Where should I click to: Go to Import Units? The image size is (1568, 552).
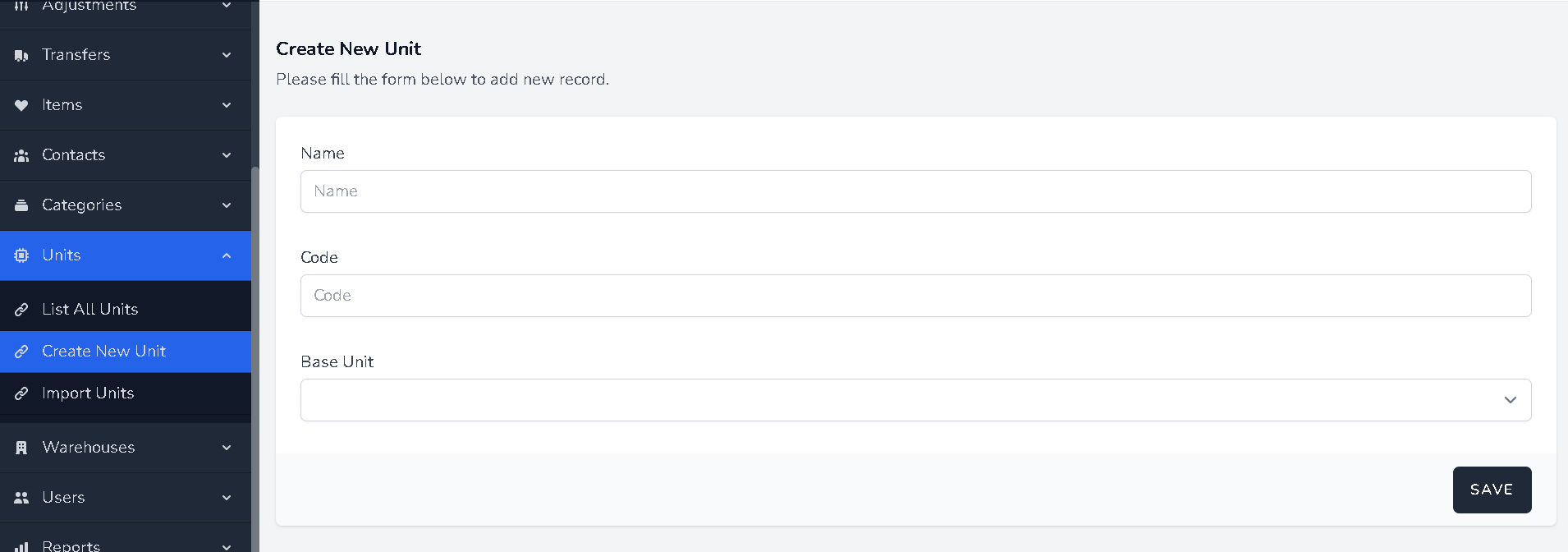88,393
